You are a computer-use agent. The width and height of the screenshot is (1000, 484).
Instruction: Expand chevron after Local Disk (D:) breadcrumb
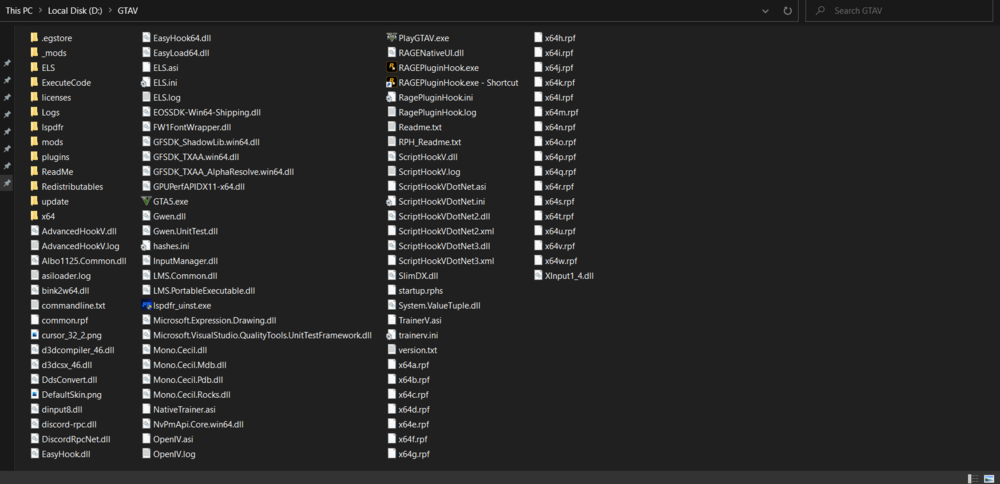pyautogui.click(x=111, y=11)
